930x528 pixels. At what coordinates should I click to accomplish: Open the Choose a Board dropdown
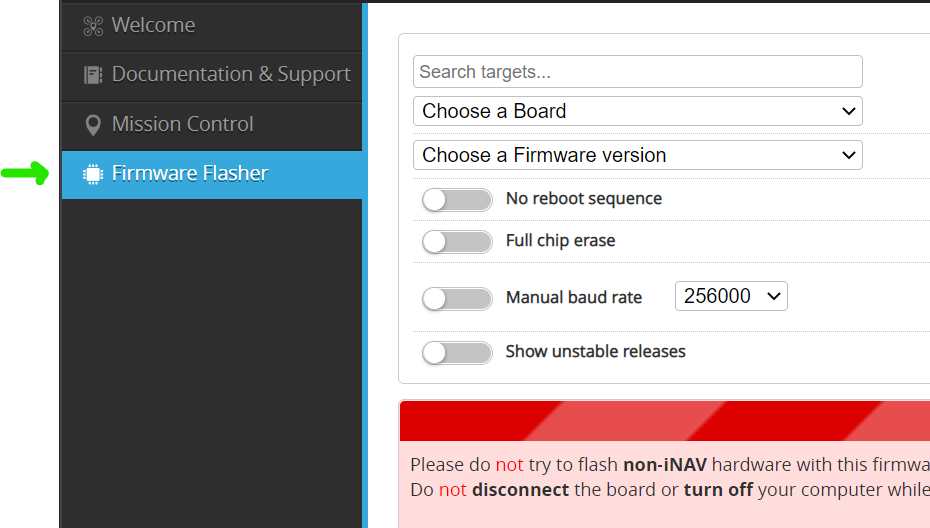[638, 111]
